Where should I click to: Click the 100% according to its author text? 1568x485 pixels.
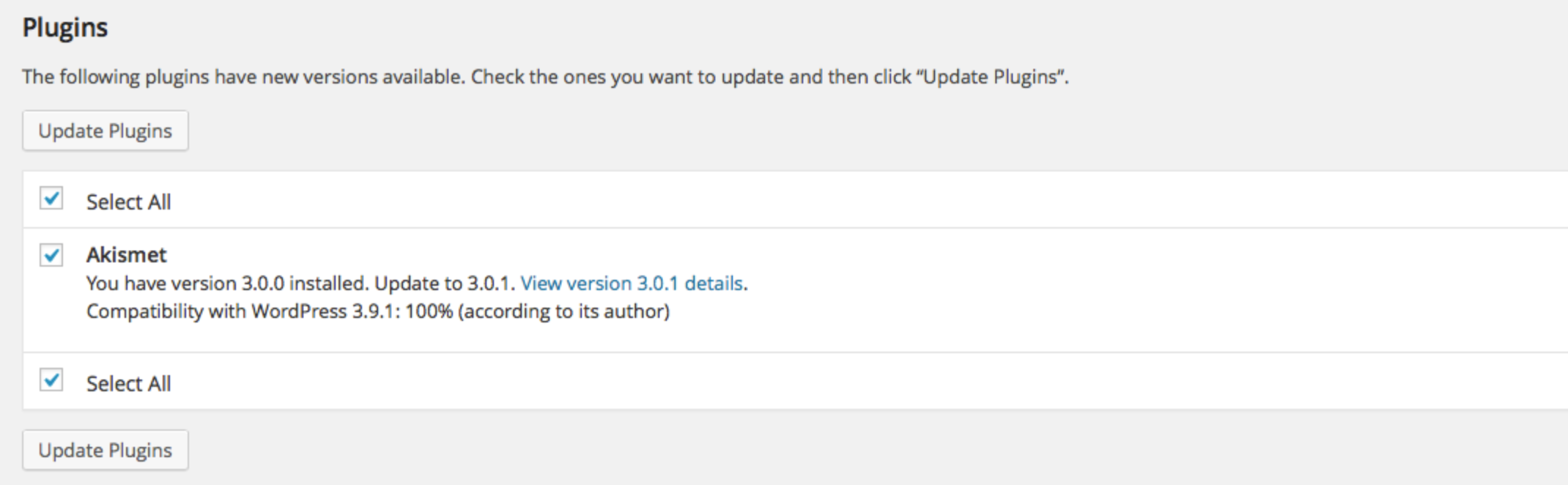point(537,311)
